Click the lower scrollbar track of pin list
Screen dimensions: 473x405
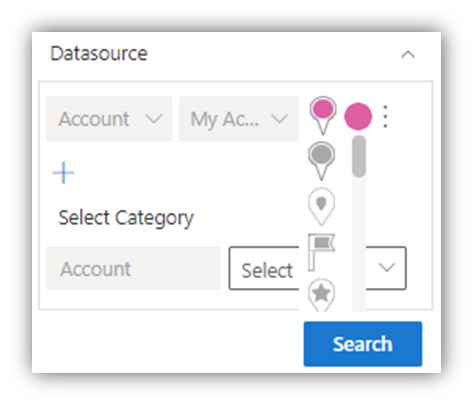tap(359, 244)
